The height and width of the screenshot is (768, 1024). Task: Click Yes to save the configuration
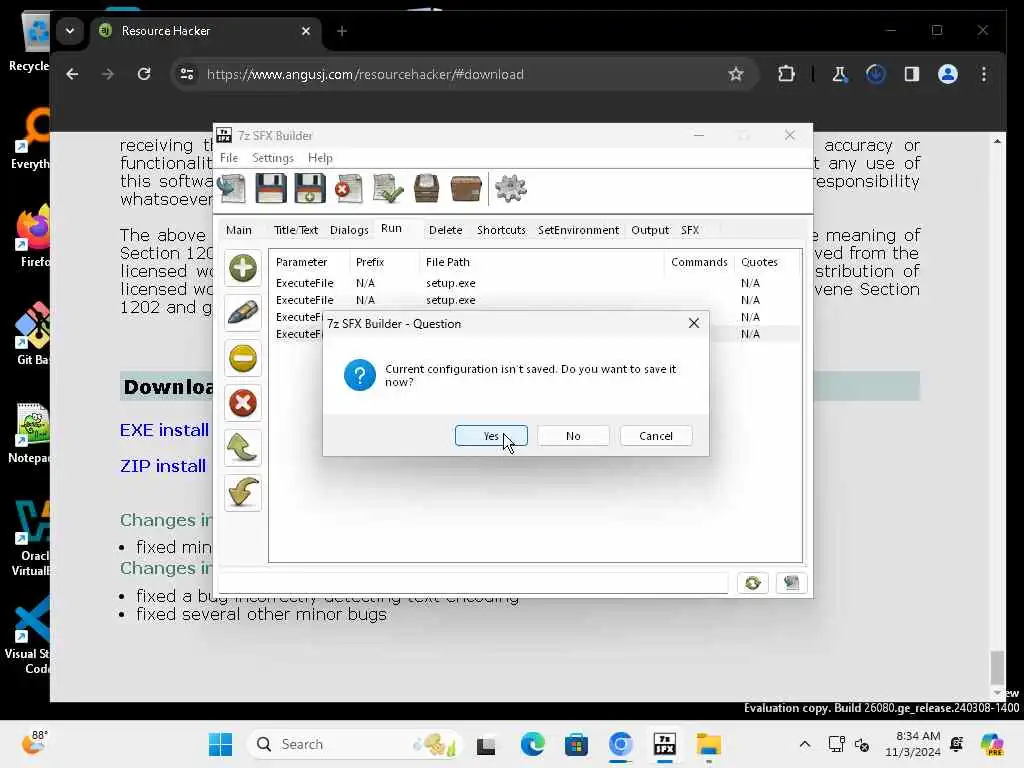[x=491, y=436]
